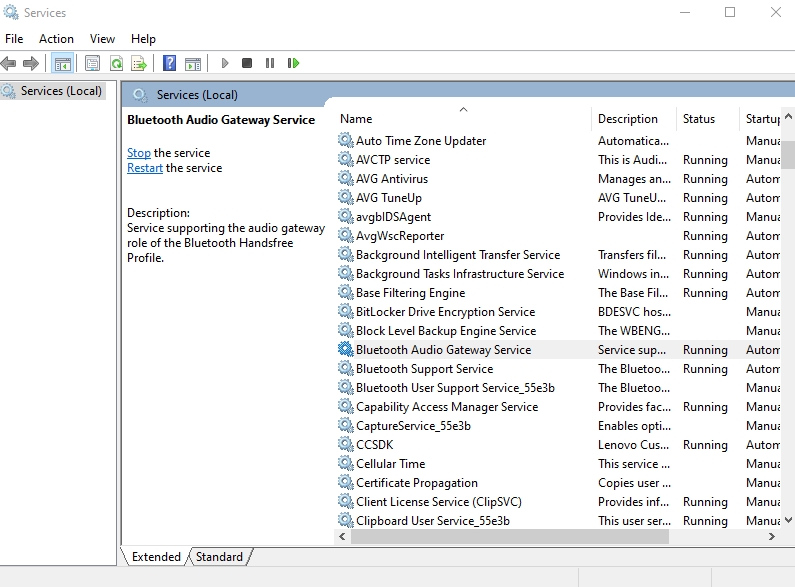Click gear icon of BitLocker Drive Encryption Service
This screenshot has height=587, width=795.
coord(345,312)
